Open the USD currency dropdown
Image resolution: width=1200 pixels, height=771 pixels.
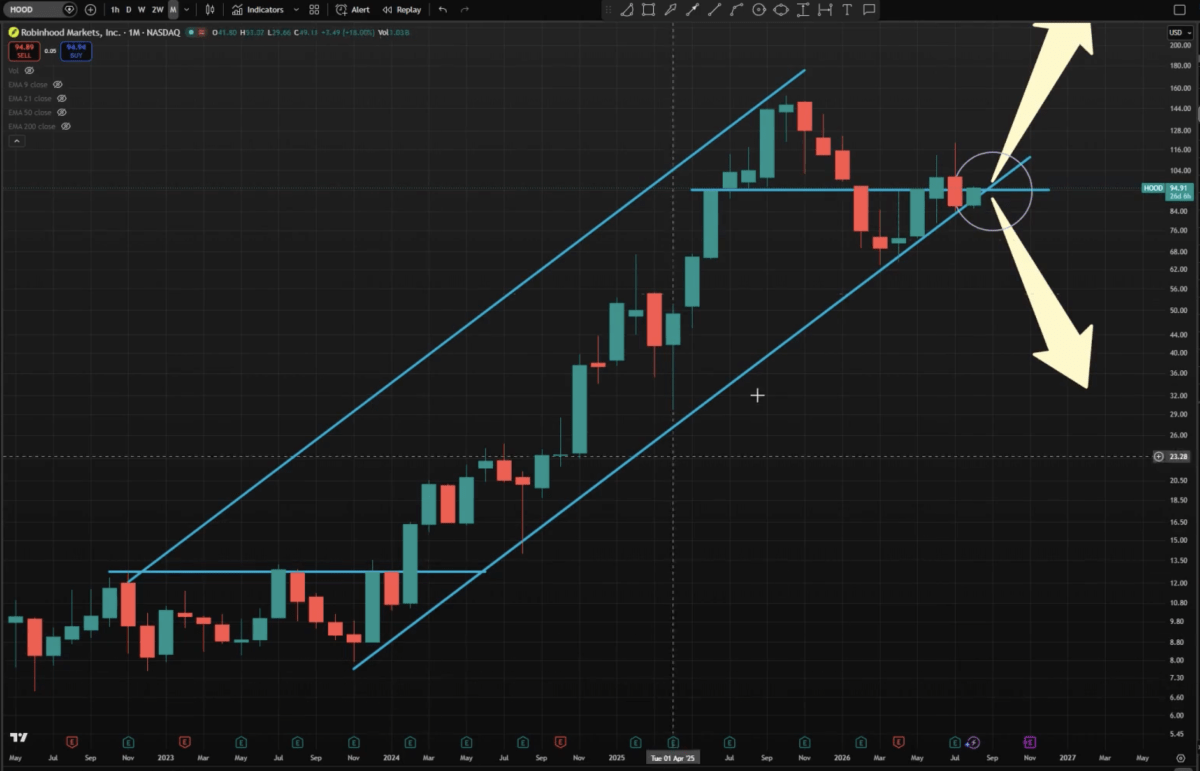[1179, 32]
